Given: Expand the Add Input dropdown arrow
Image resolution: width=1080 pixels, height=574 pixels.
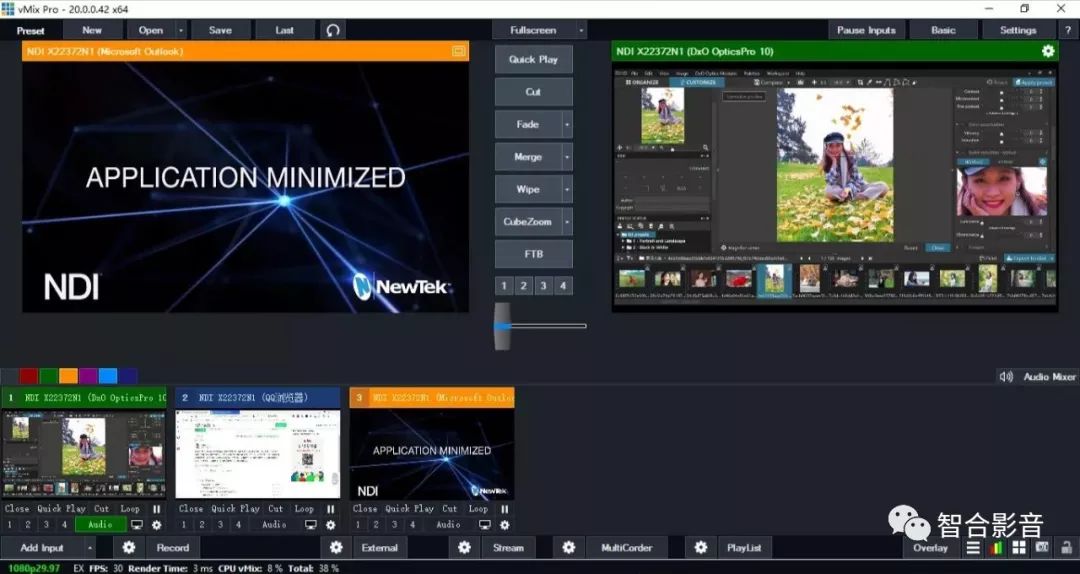Looking at the screenshot, I should coord(90,548).
